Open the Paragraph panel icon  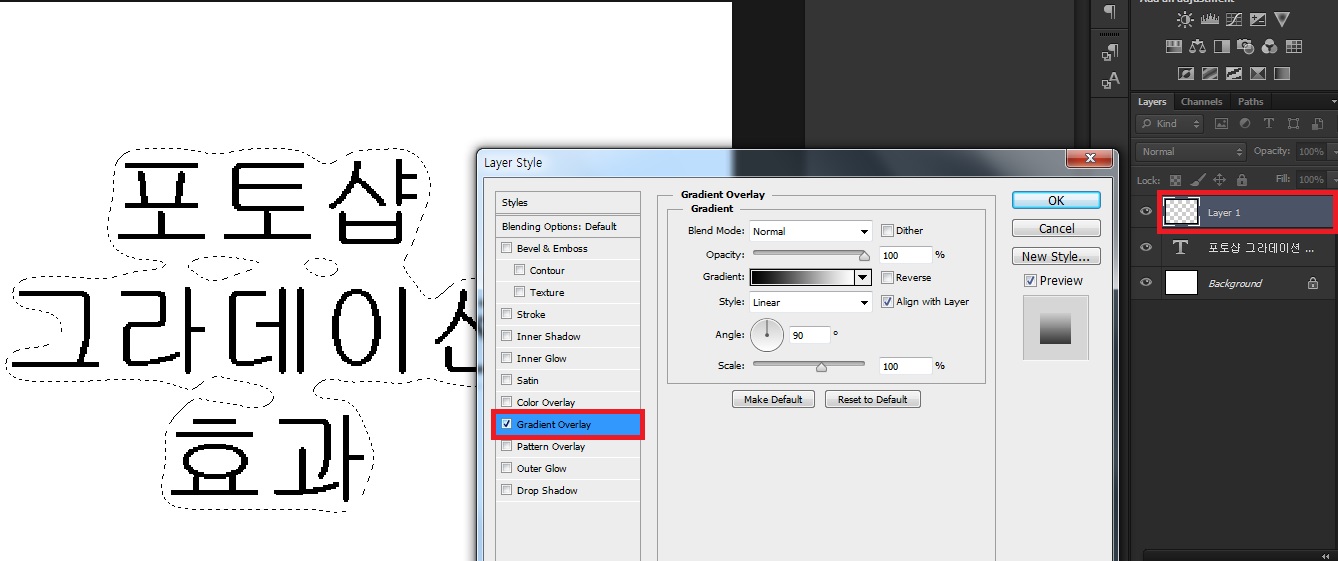(x=1109, y=12)
